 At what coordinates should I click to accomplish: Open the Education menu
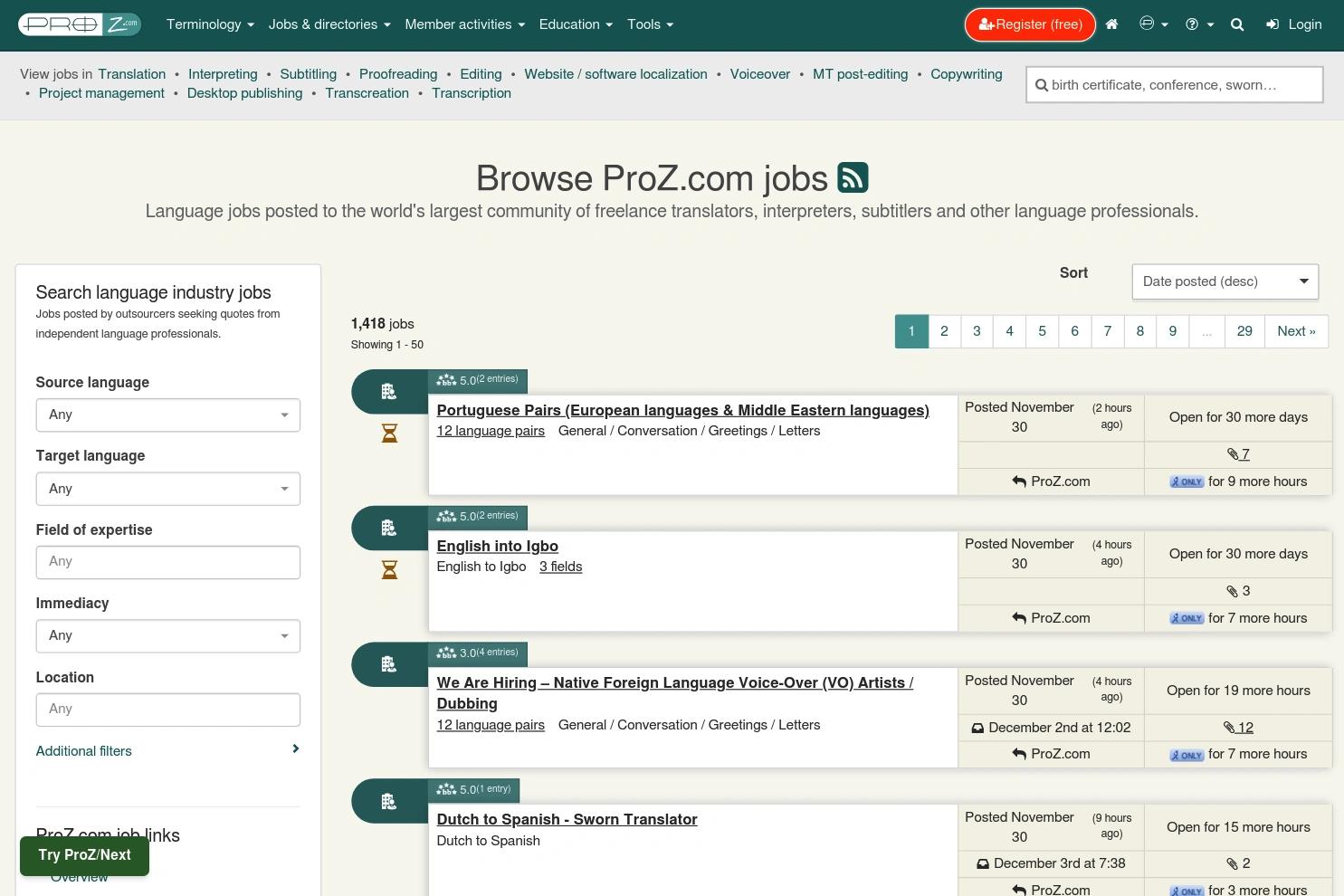tap(576, 24)
